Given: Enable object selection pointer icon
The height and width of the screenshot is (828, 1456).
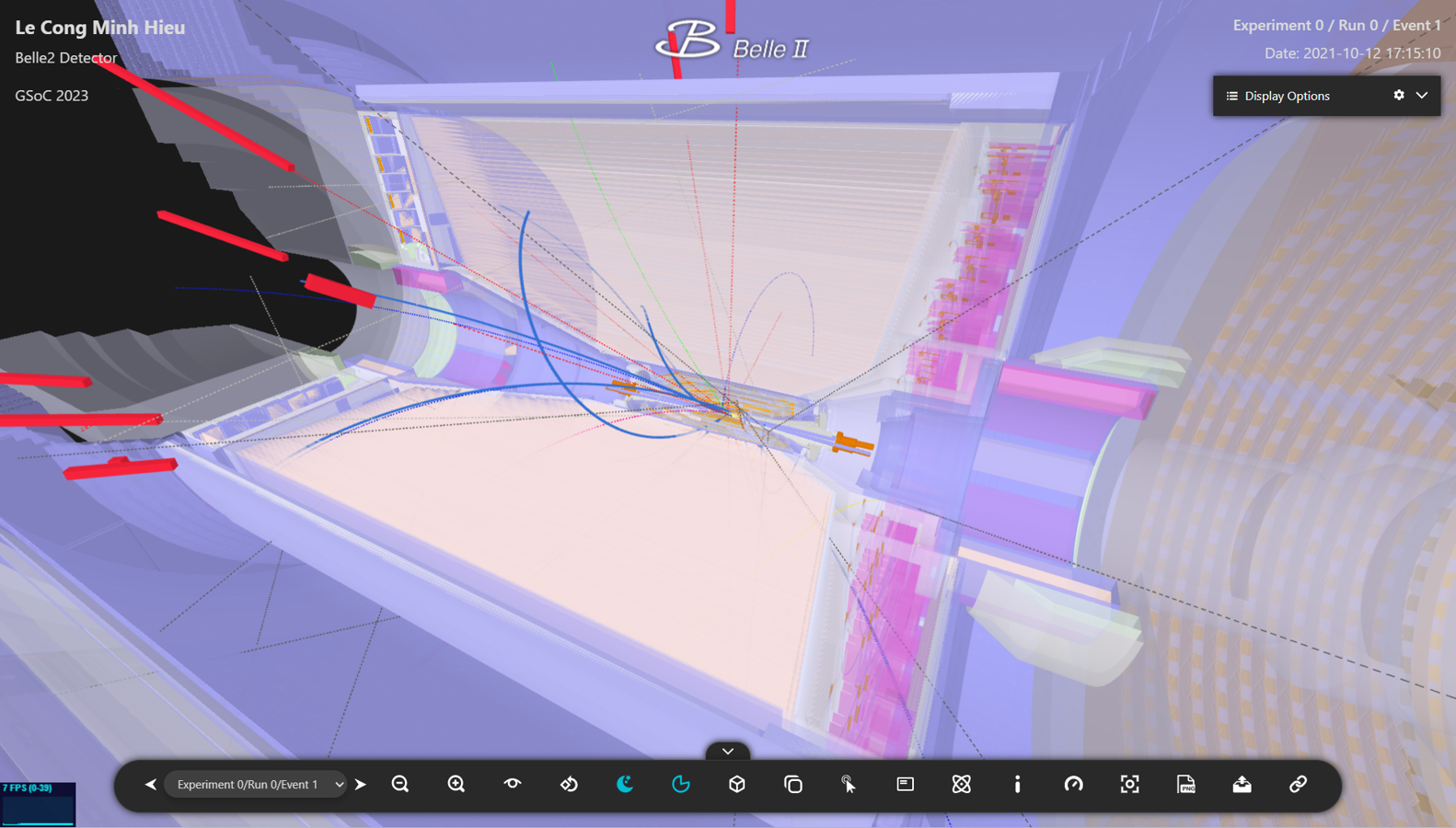Looking at the screenshot, I should (849, 784).
